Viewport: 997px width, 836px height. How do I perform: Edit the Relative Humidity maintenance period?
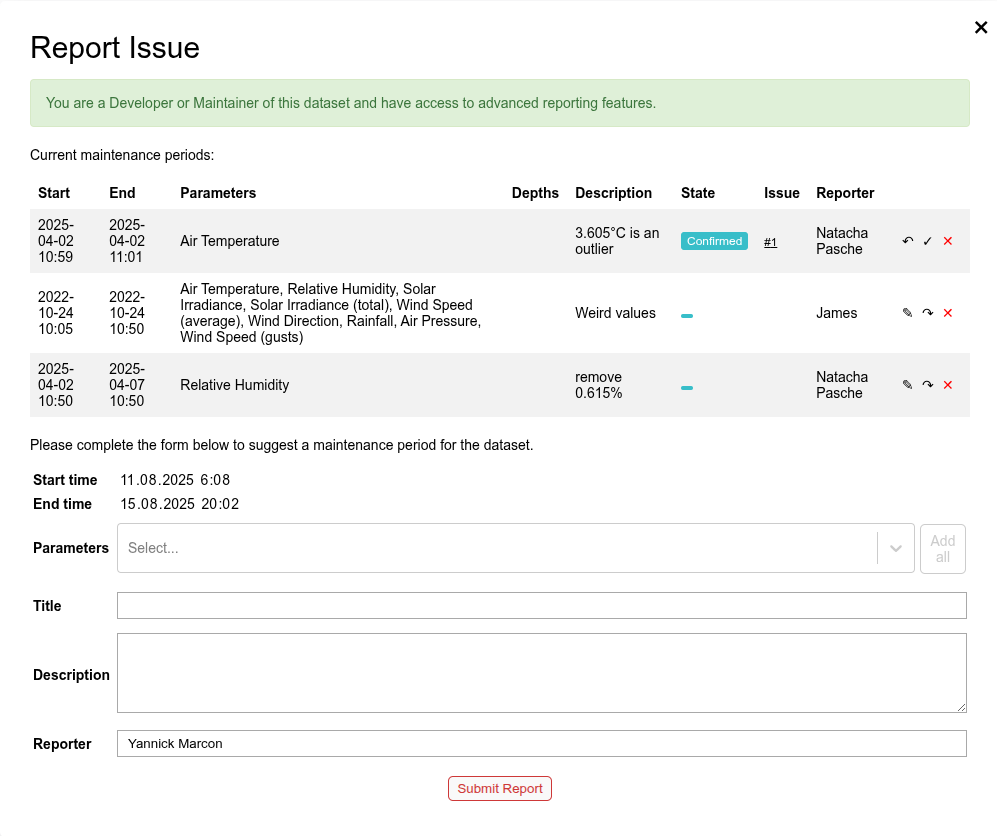(x=907, y=385)
